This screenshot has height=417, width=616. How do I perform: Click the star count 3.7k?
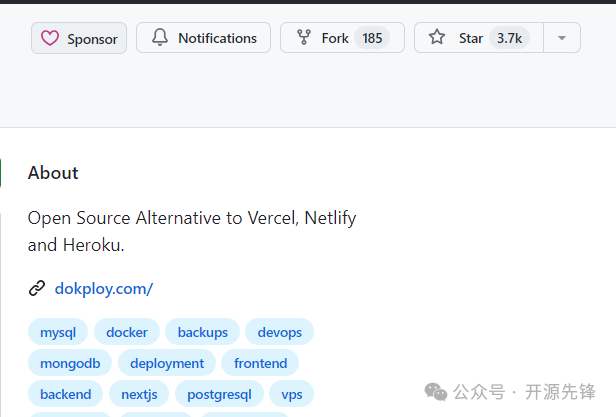click(509, 38)
